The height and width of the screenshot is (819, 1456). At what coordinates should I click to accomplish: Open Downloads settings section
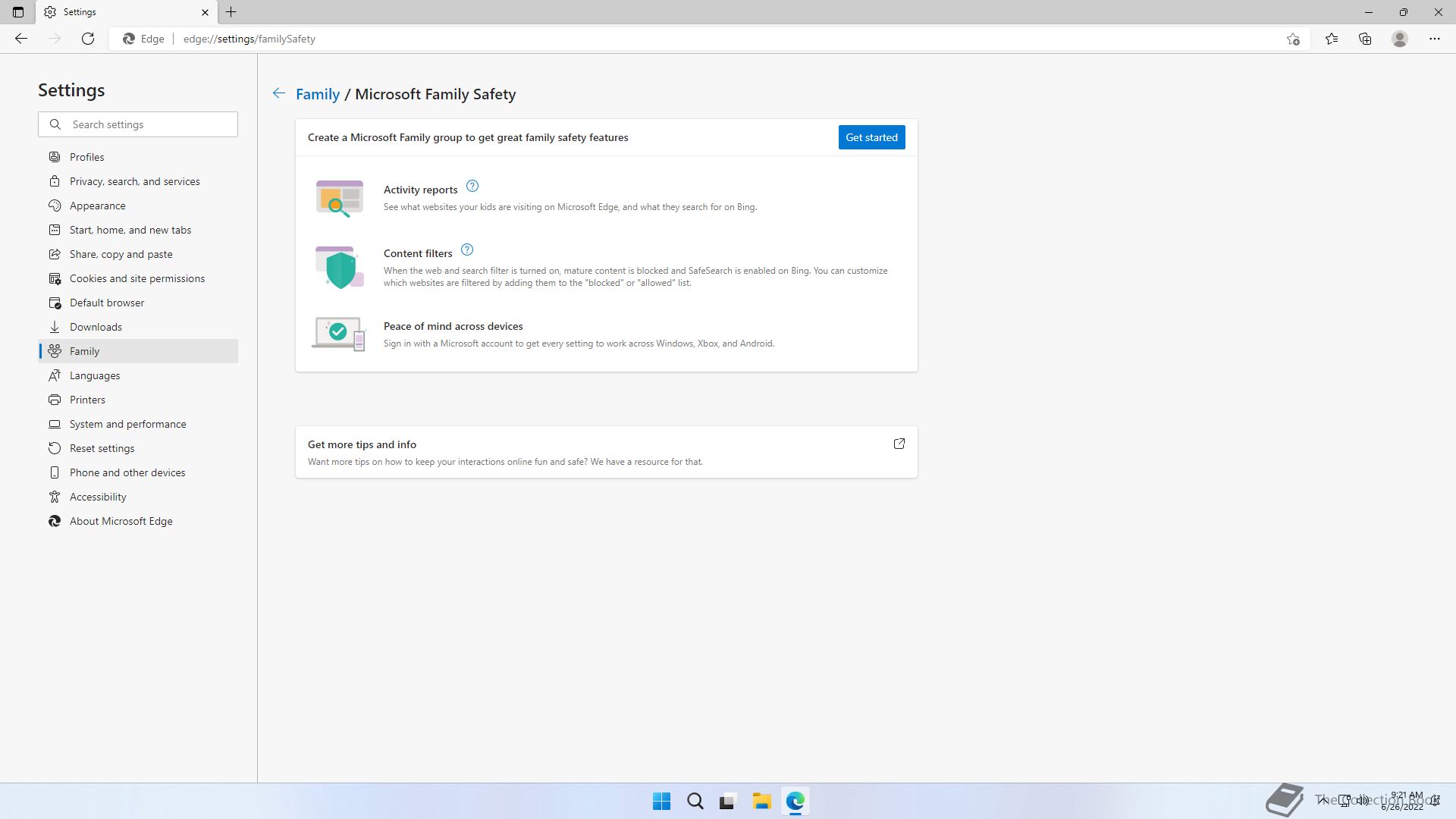138,327
